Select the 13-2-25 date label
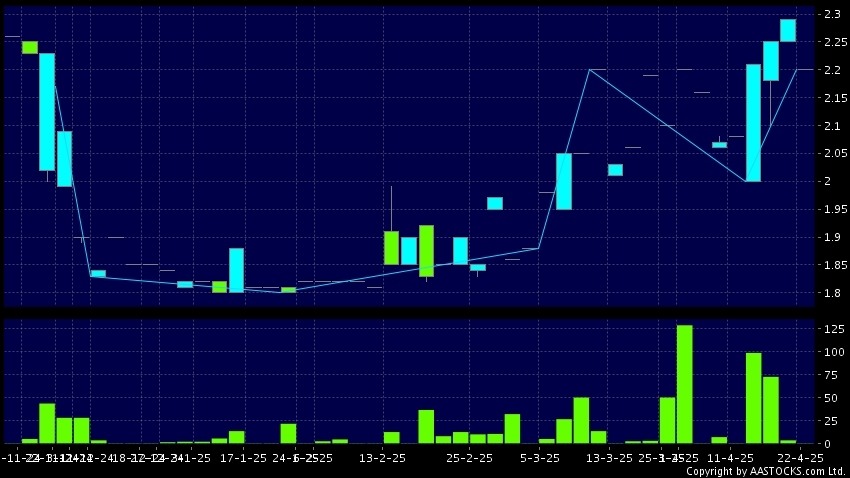This screenshot has width=850, height=478. pos(383,458)
